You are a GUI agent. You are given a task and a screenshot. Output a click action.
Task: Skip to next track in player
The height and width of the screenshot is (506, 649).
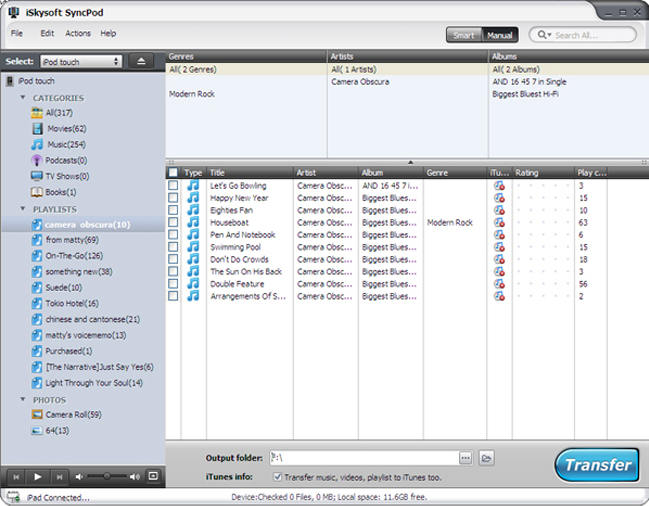(x=60, y=476)
